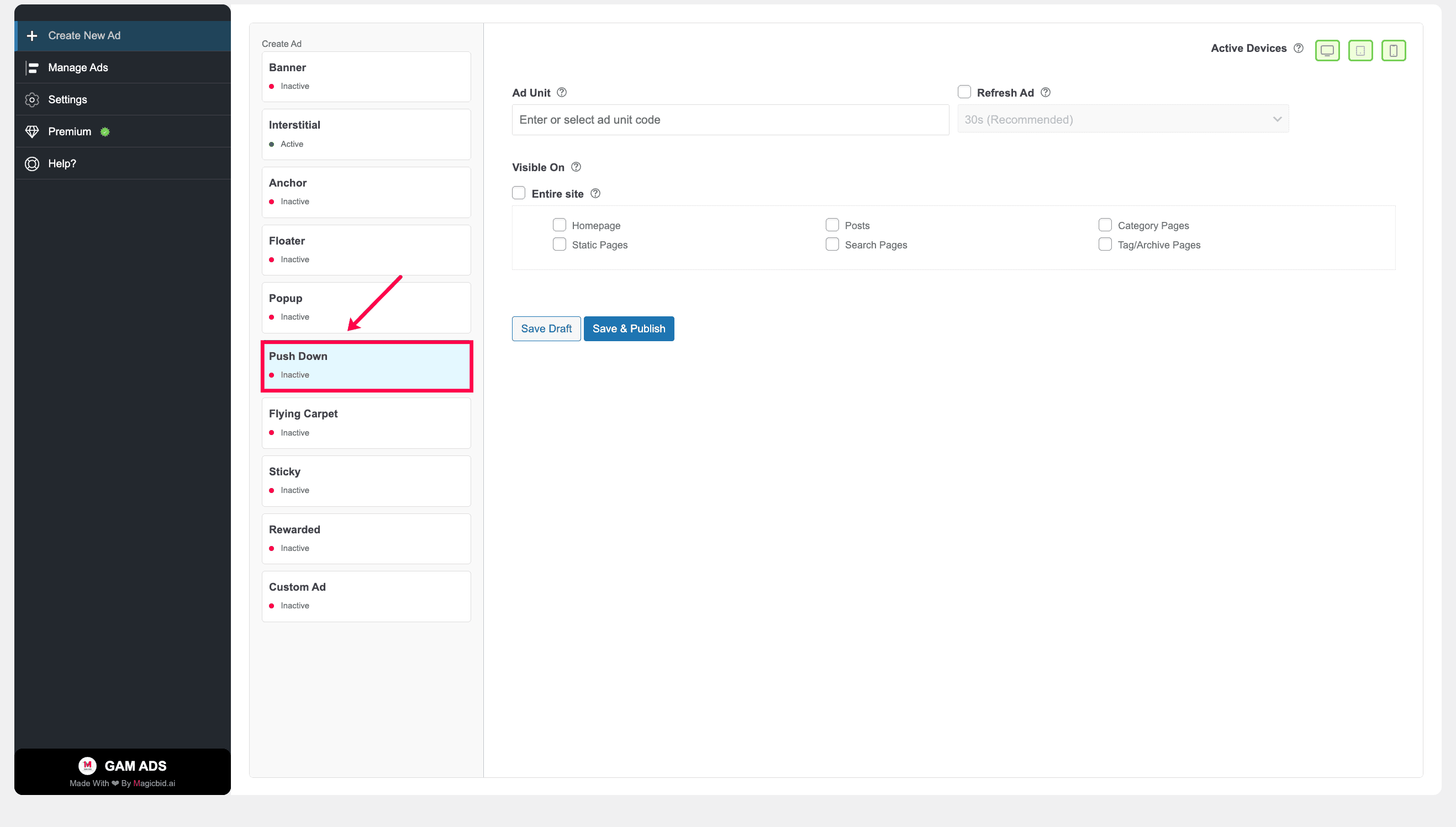Open Create New Ad menu item

123,36
